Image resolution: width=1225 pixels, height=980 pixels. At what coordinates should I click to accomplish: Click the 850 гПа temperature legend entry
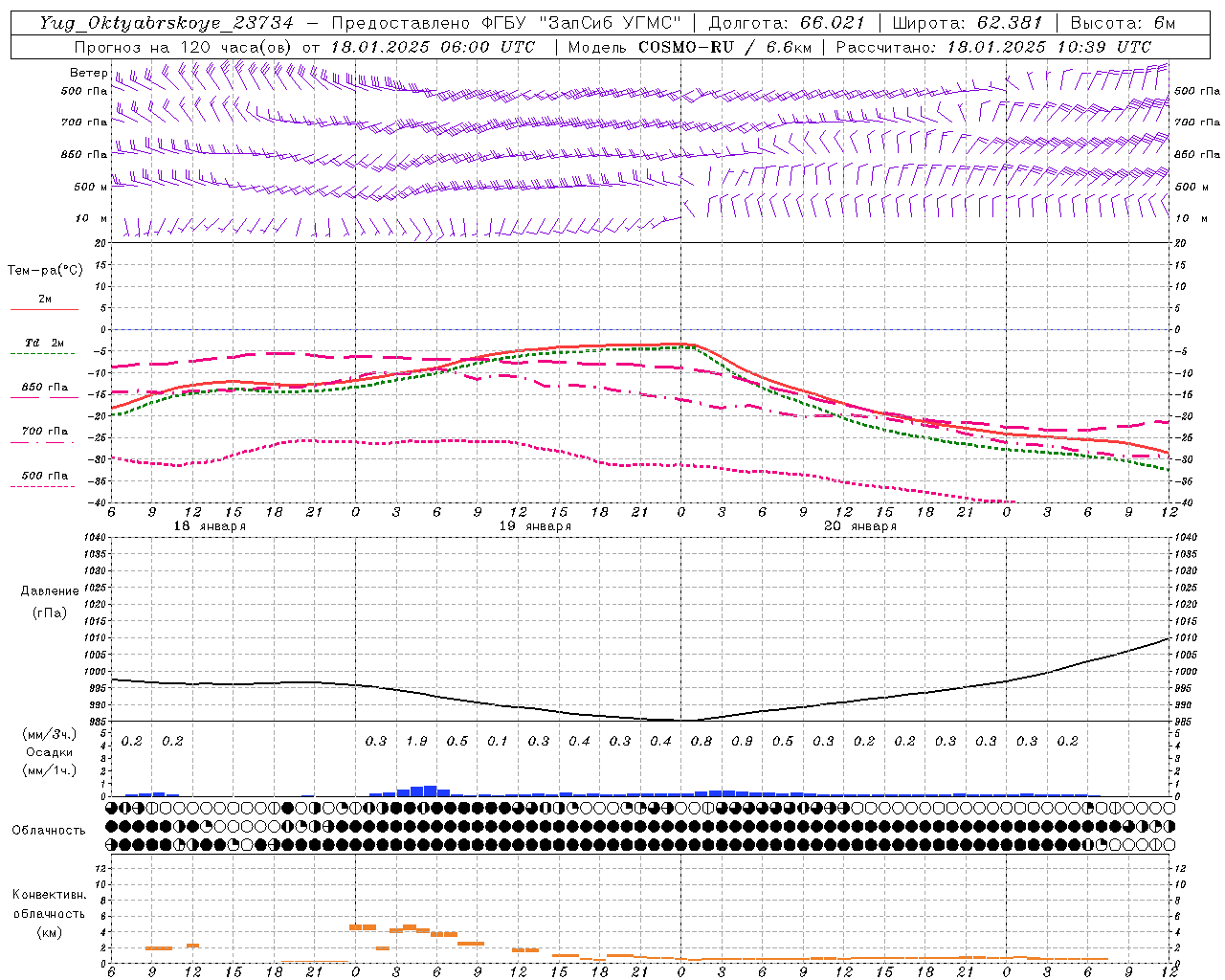45,388
